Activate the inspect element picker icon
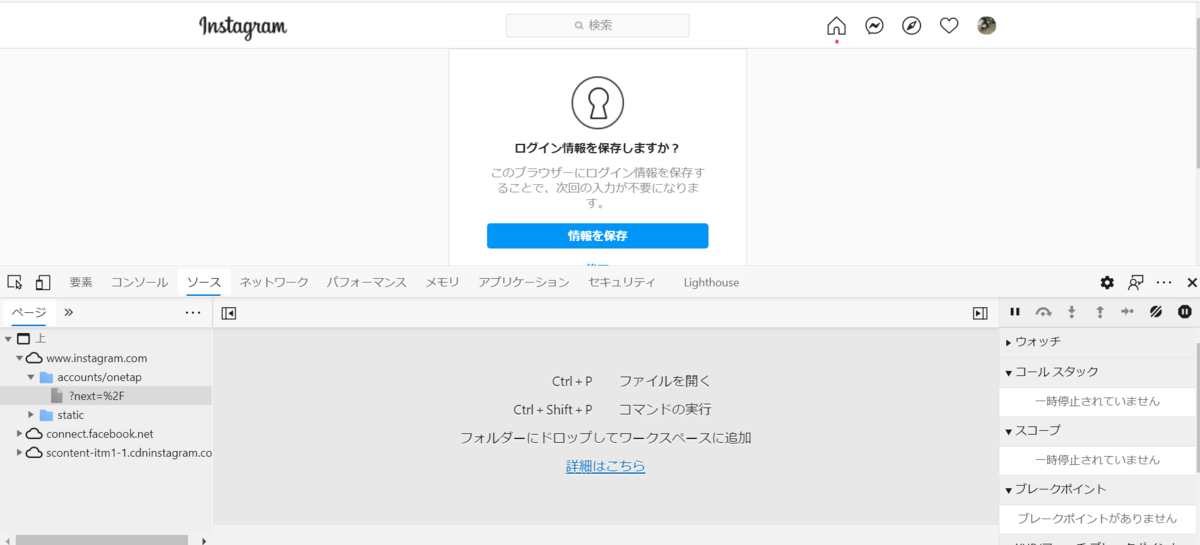Viewport: 1200px width, 545px height. (x=15, y=282)
